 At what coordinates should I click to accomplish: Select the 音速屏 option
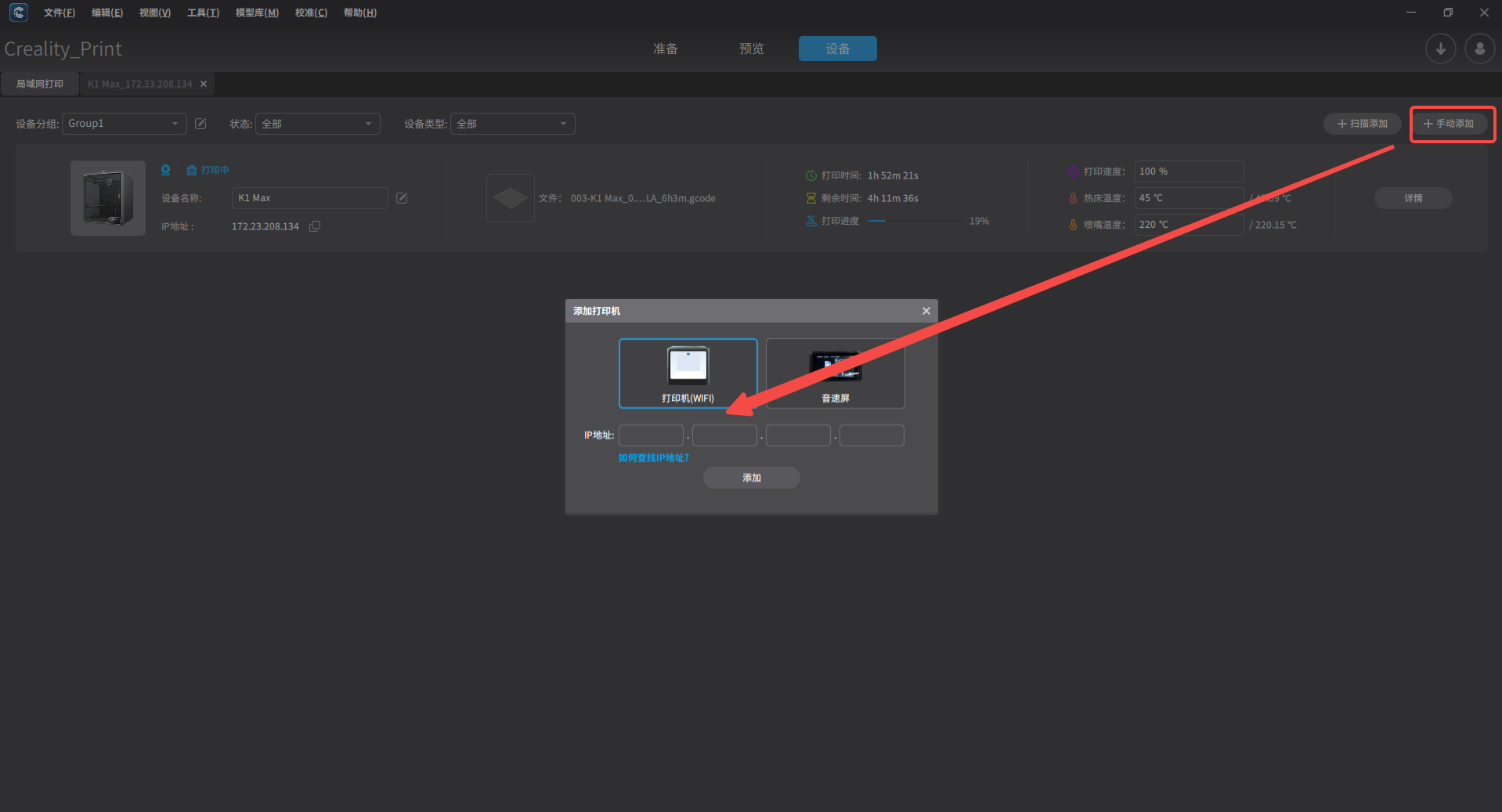pyautogui.click(x=836, y=374)
